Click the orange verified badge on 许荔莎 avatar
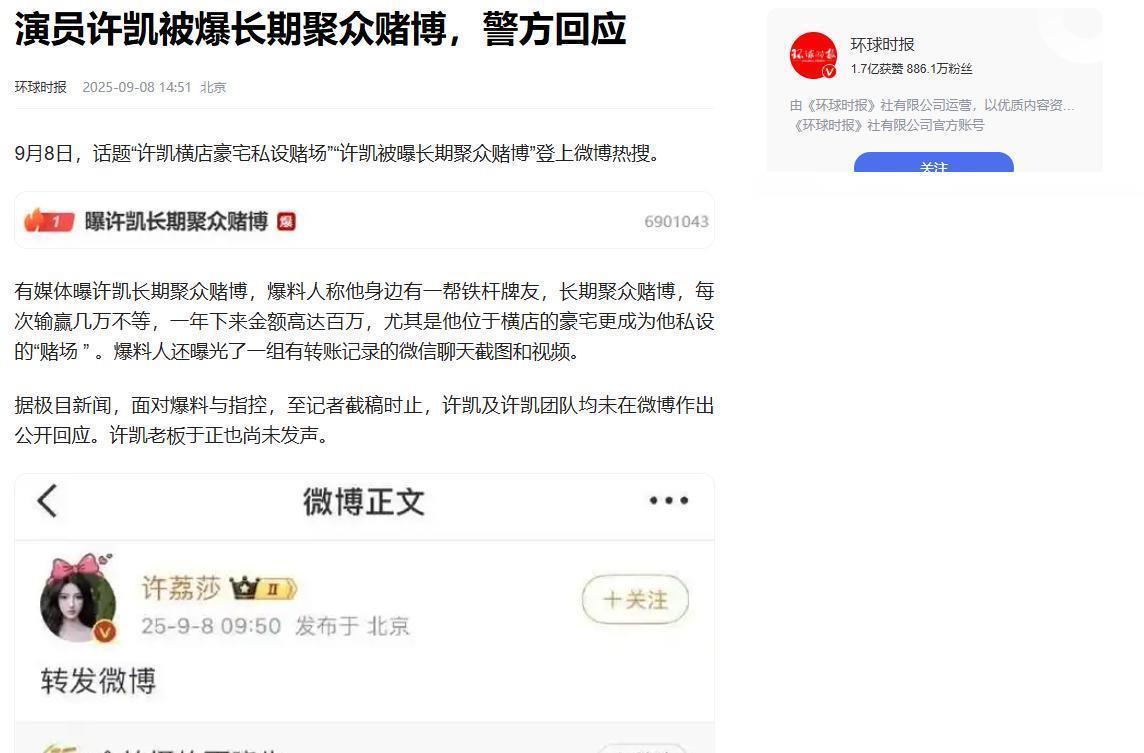Viewport: 1144px width, 753px height. [104, 632]
